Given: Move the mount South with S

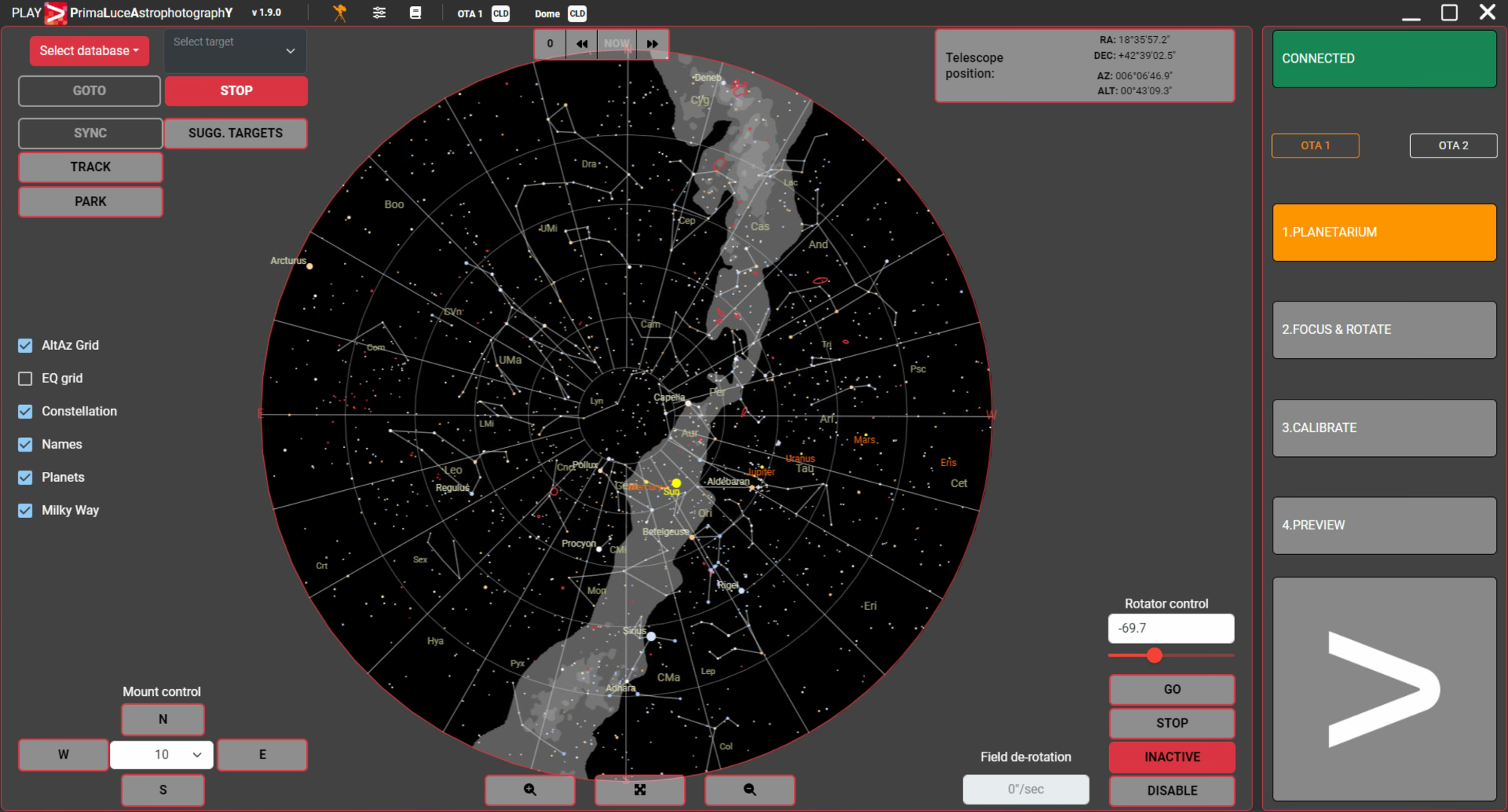Looking at the screenshot, I should (x=163, y=790).
